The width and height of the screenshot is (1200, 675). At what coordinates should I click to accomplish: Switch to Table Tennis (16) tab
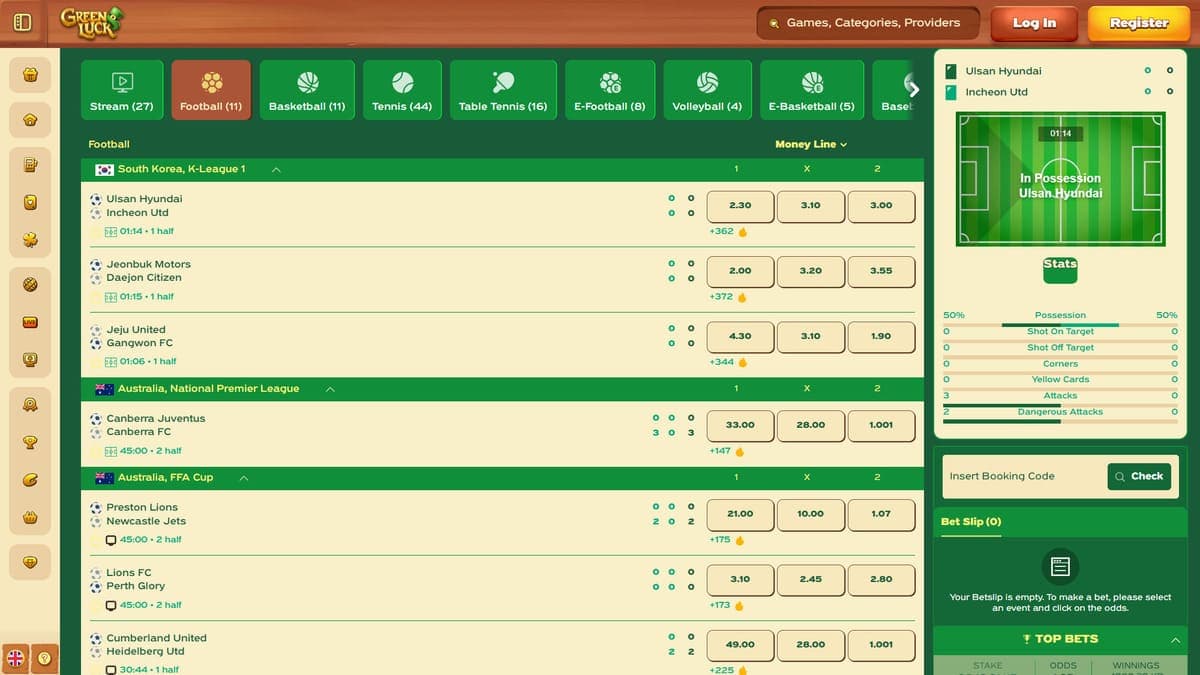tap(503, 90)
